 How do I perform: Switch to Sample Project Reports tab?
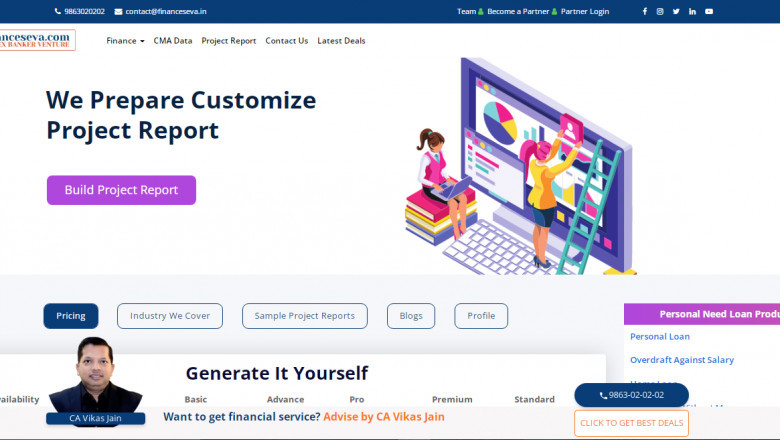point(304,316)
